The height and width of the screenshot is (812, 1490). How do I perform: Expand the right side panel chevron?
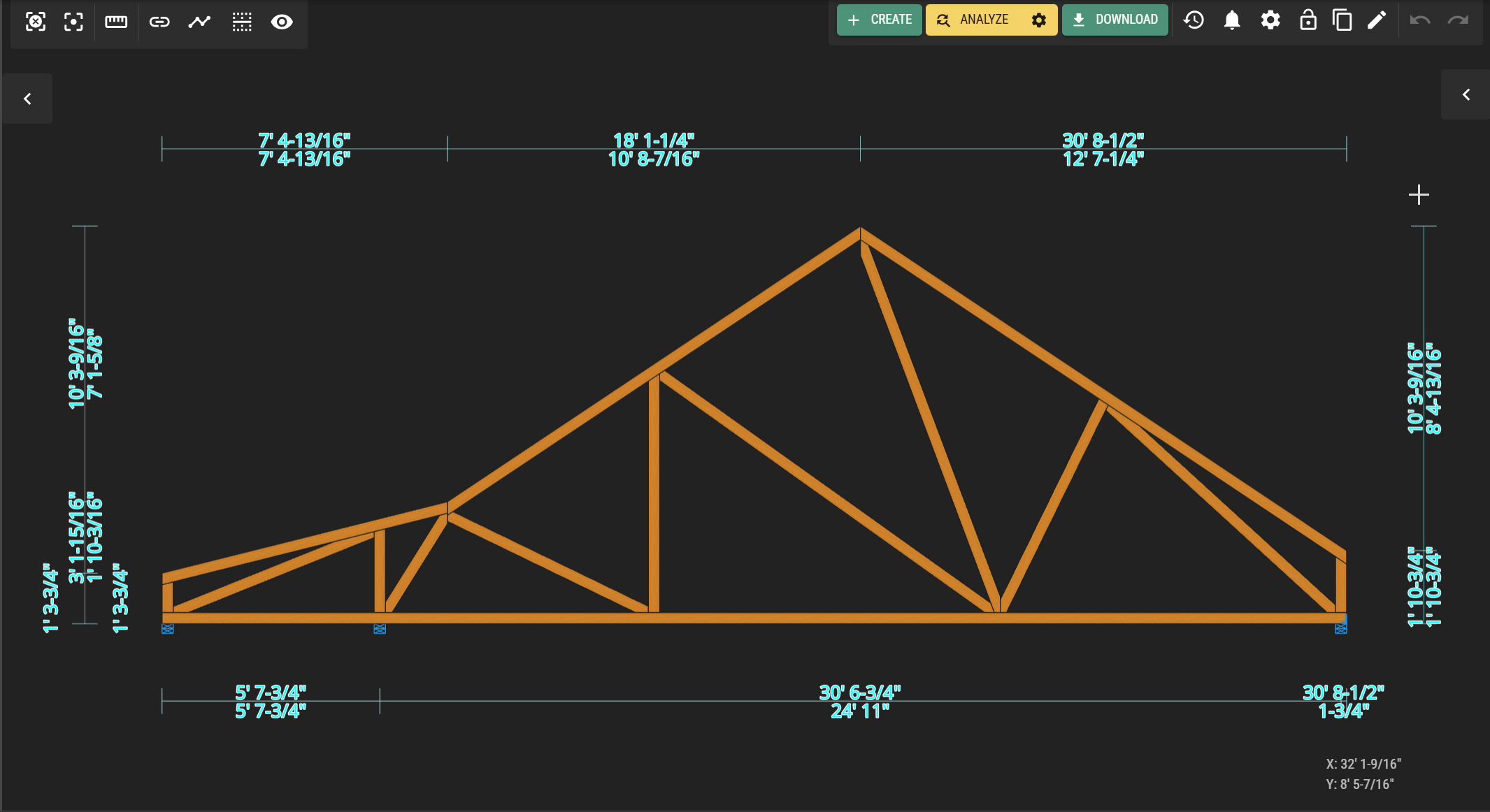tap(1466, 94)
